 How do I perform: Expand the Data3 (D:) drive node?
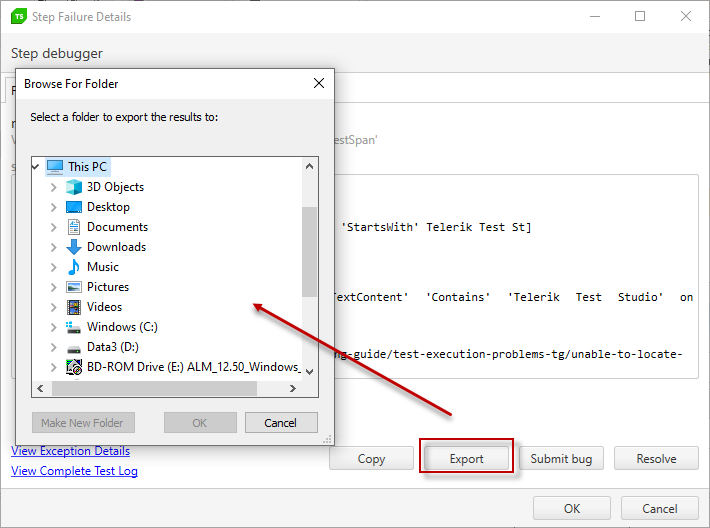[53, 347]
